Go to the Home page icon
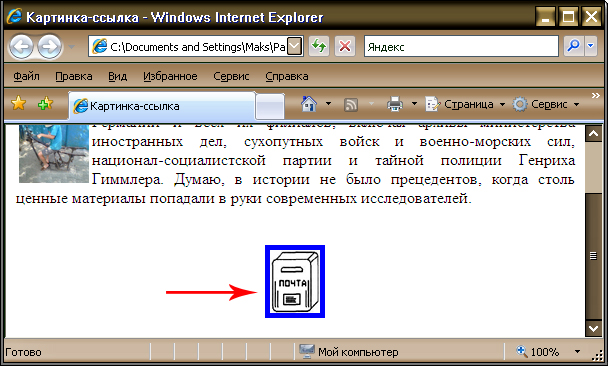This screenshot has width=608, height=366. click(x=309, y=104)
